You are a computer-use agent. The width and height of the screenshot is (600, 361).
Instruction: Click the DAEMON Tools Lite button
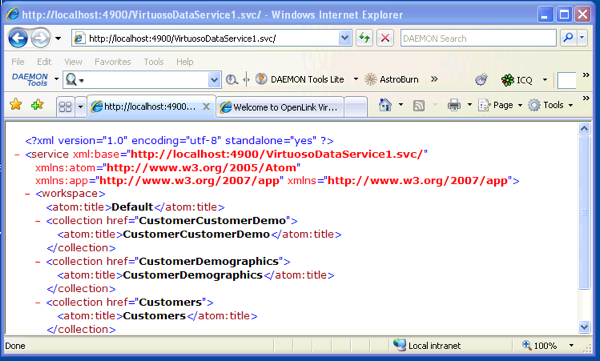300,80
